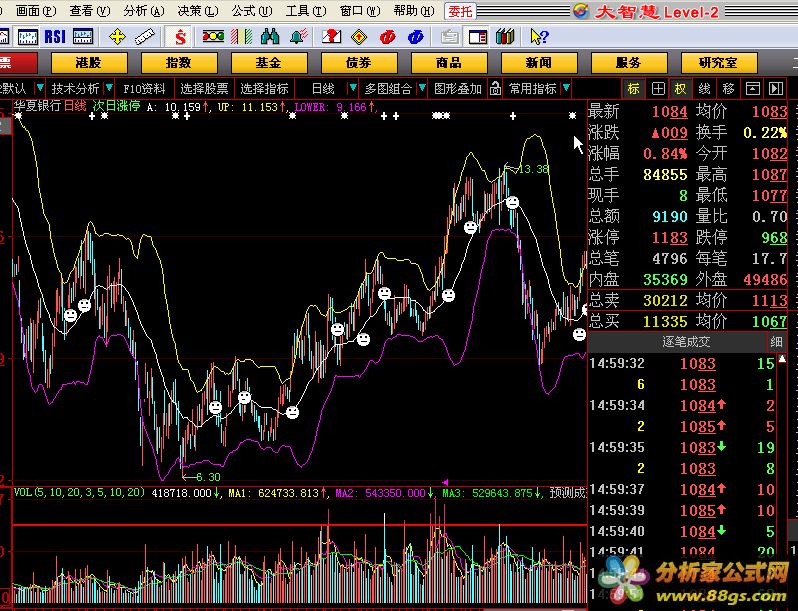Click the 6.30 low price label
Image resolution: width=798 pixels, height=611 pixels.
coord(208,477)
